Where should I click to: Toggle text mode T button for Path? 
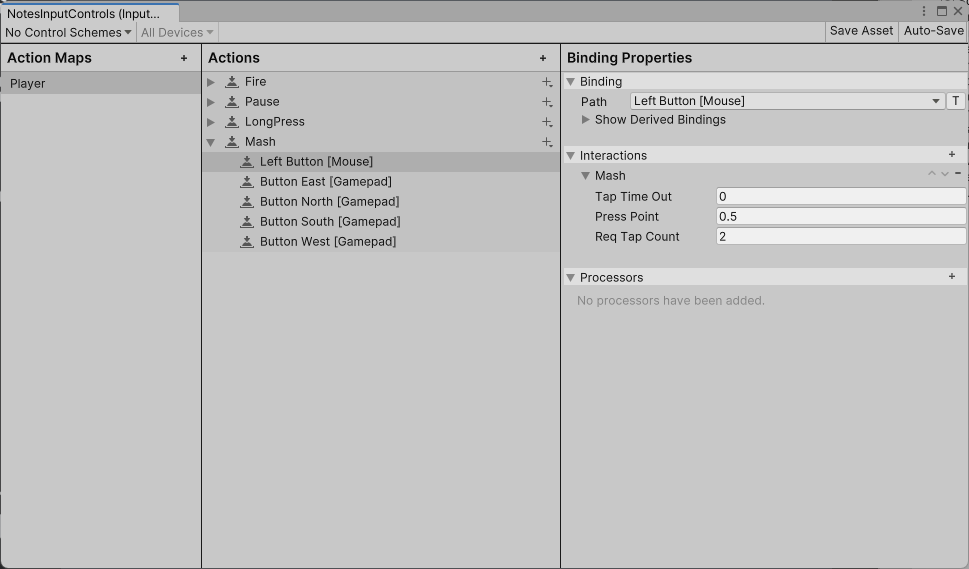(x=955, y=101)
